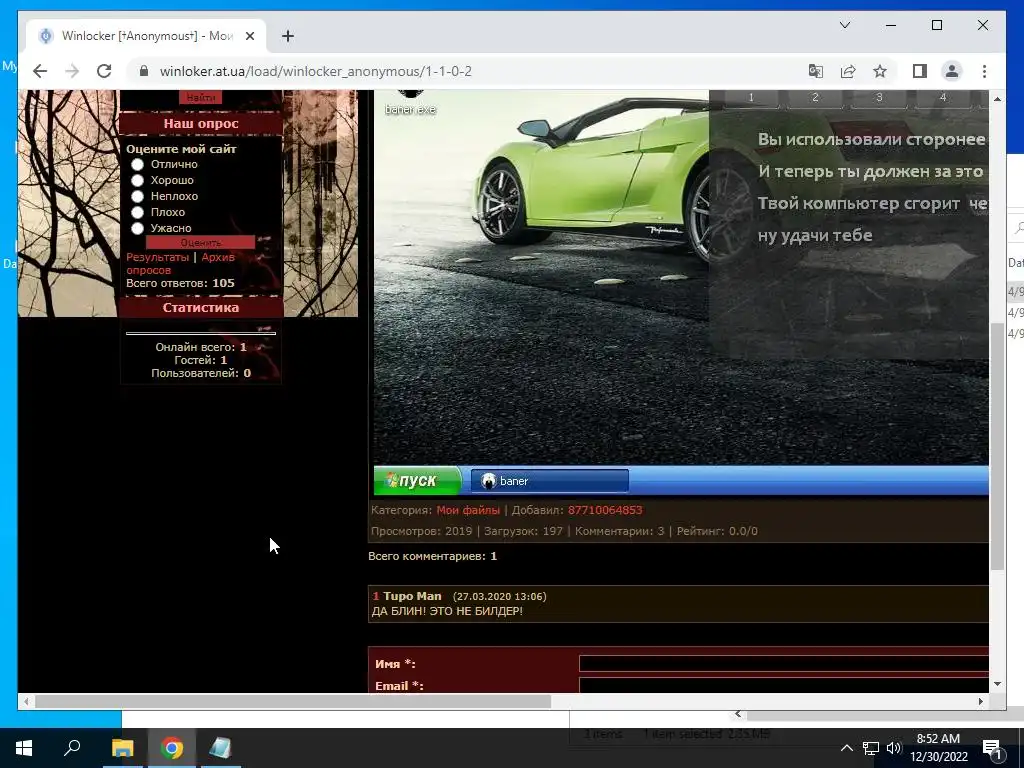Share this page icon
The image size is (1024, 768).
tap(848, 71)
